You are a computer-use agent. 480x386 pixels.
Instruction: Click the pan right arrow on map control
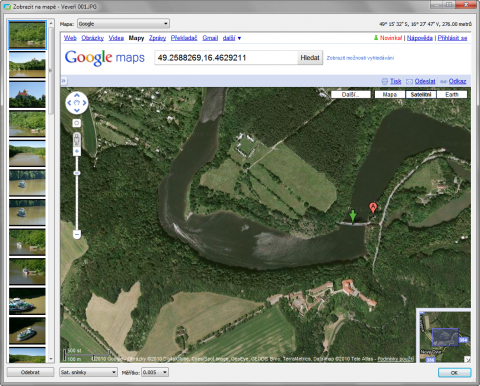(x=84, y=103)
